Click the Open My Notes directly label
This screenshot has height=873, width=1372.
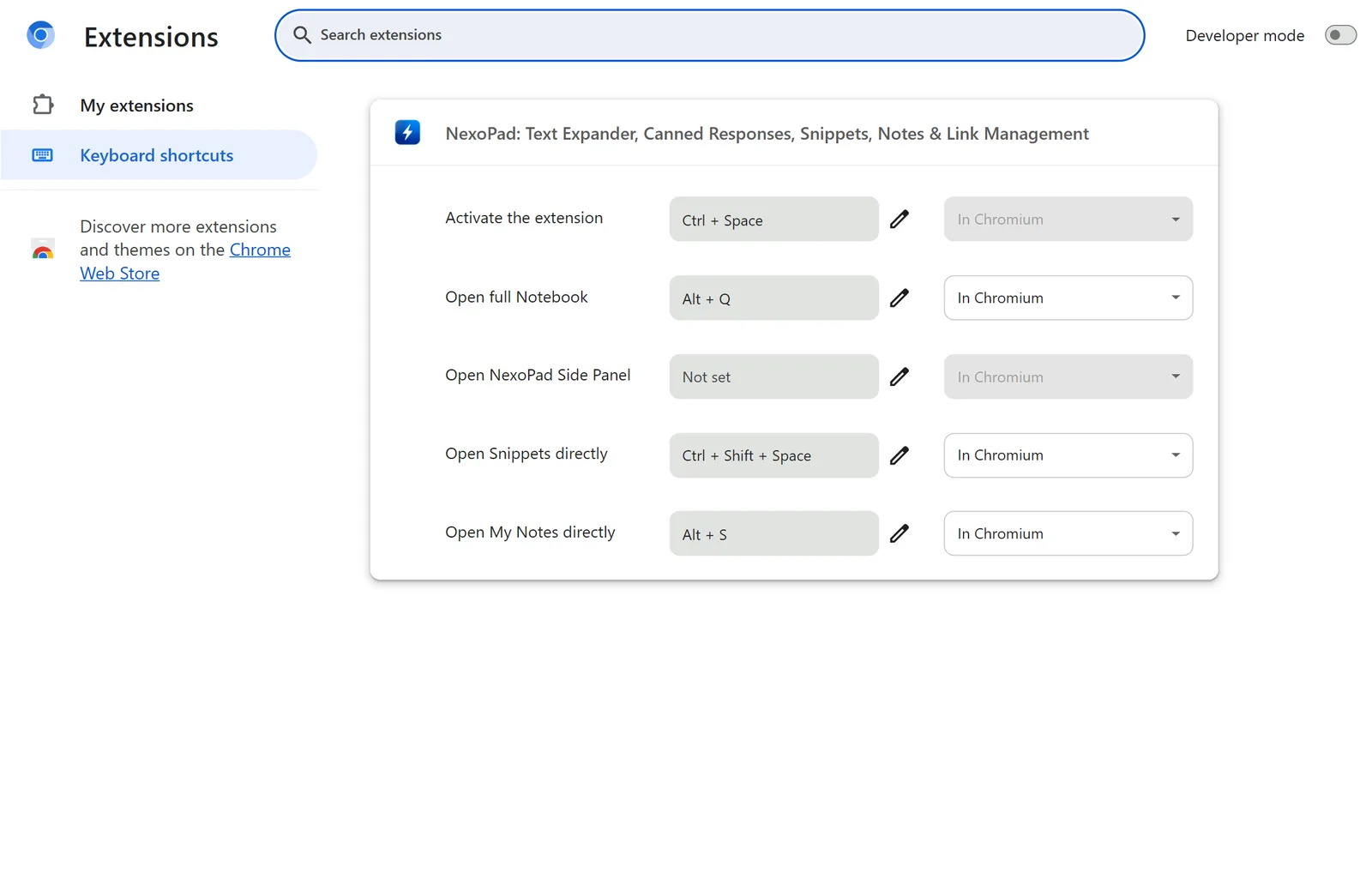tap(530, 533)
